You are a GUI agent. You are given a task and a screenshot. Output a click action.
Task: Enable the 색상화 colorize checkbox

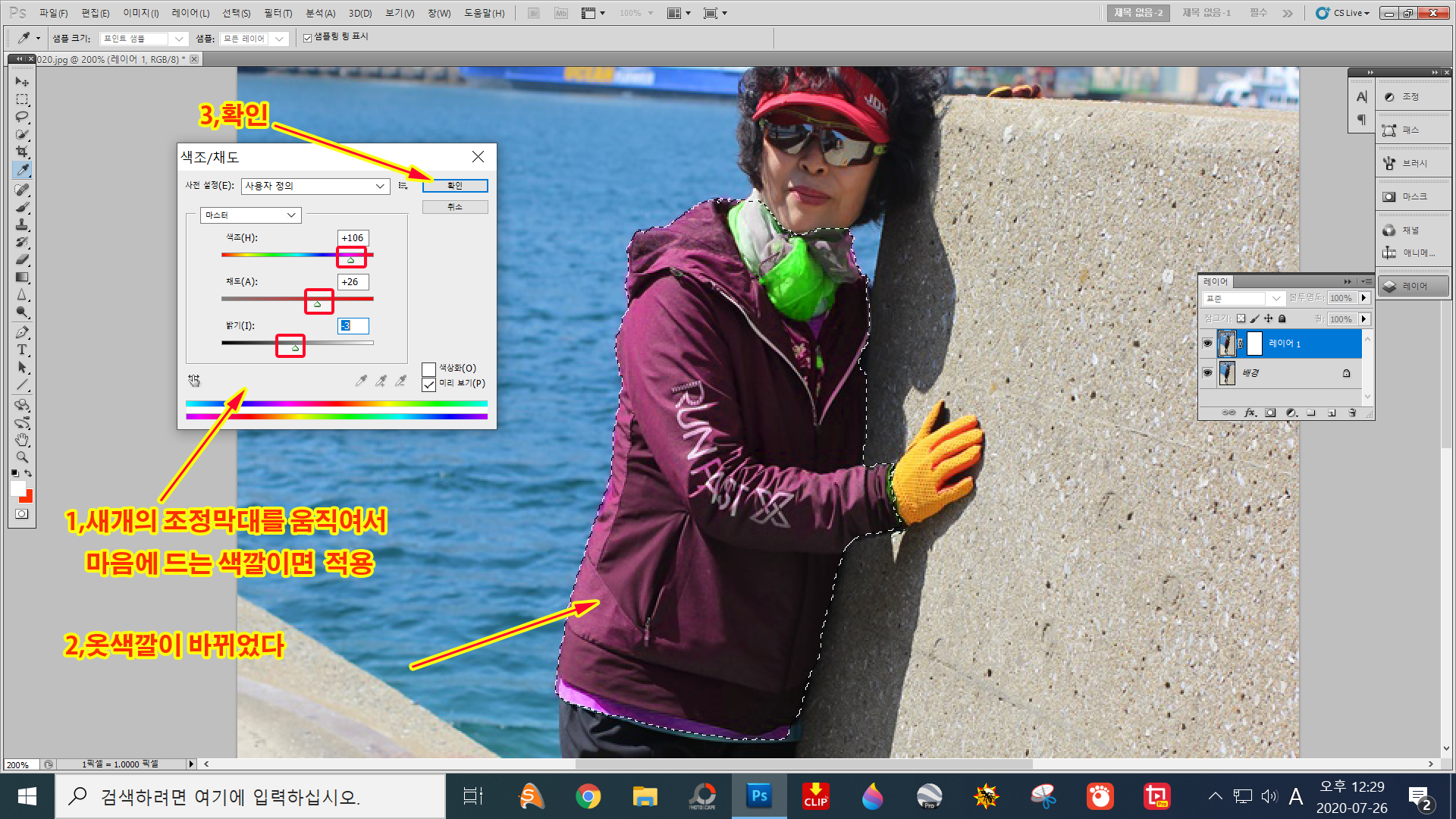(428, 369)
